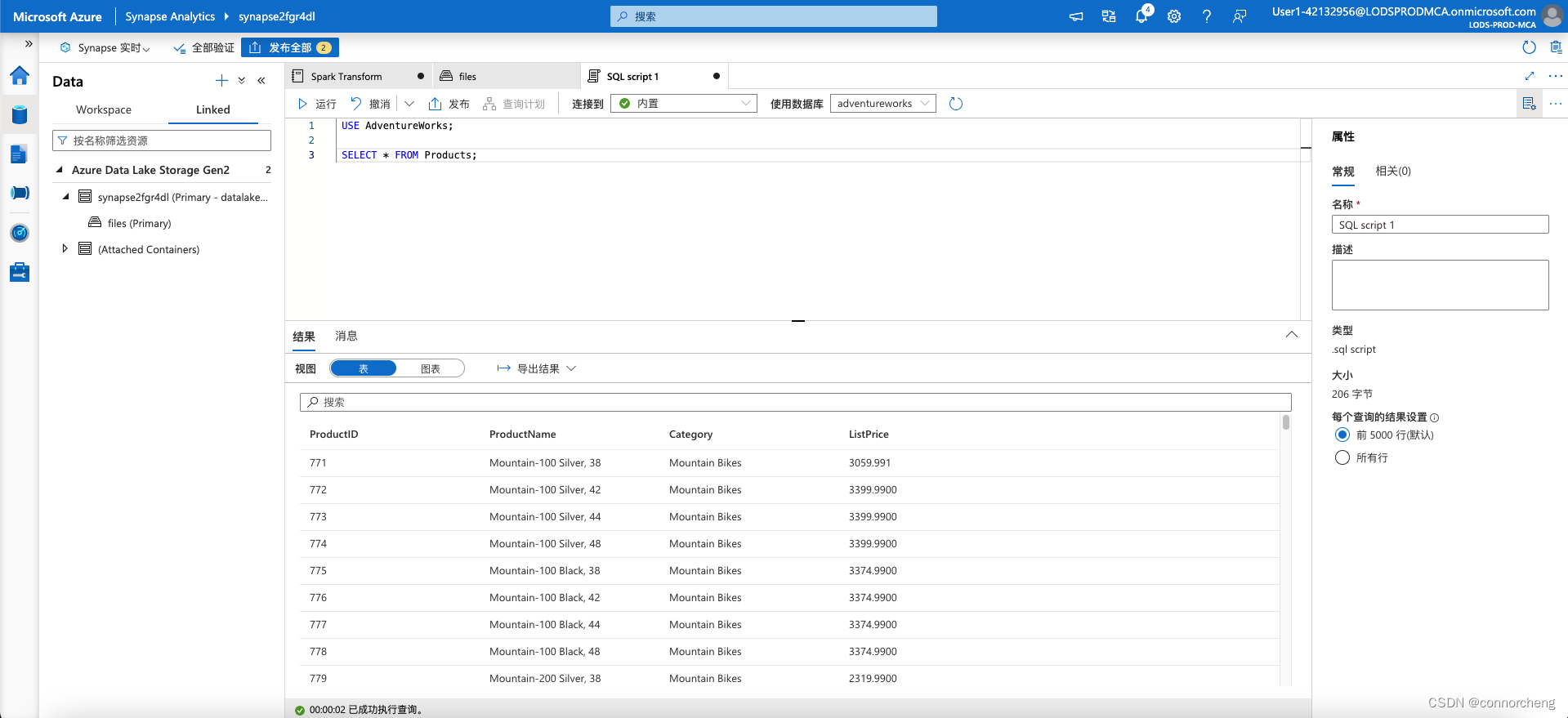The width and height of the screenshot is (1568, 718).
Task: Switch results view to Table
Action: tap(364, 368)
